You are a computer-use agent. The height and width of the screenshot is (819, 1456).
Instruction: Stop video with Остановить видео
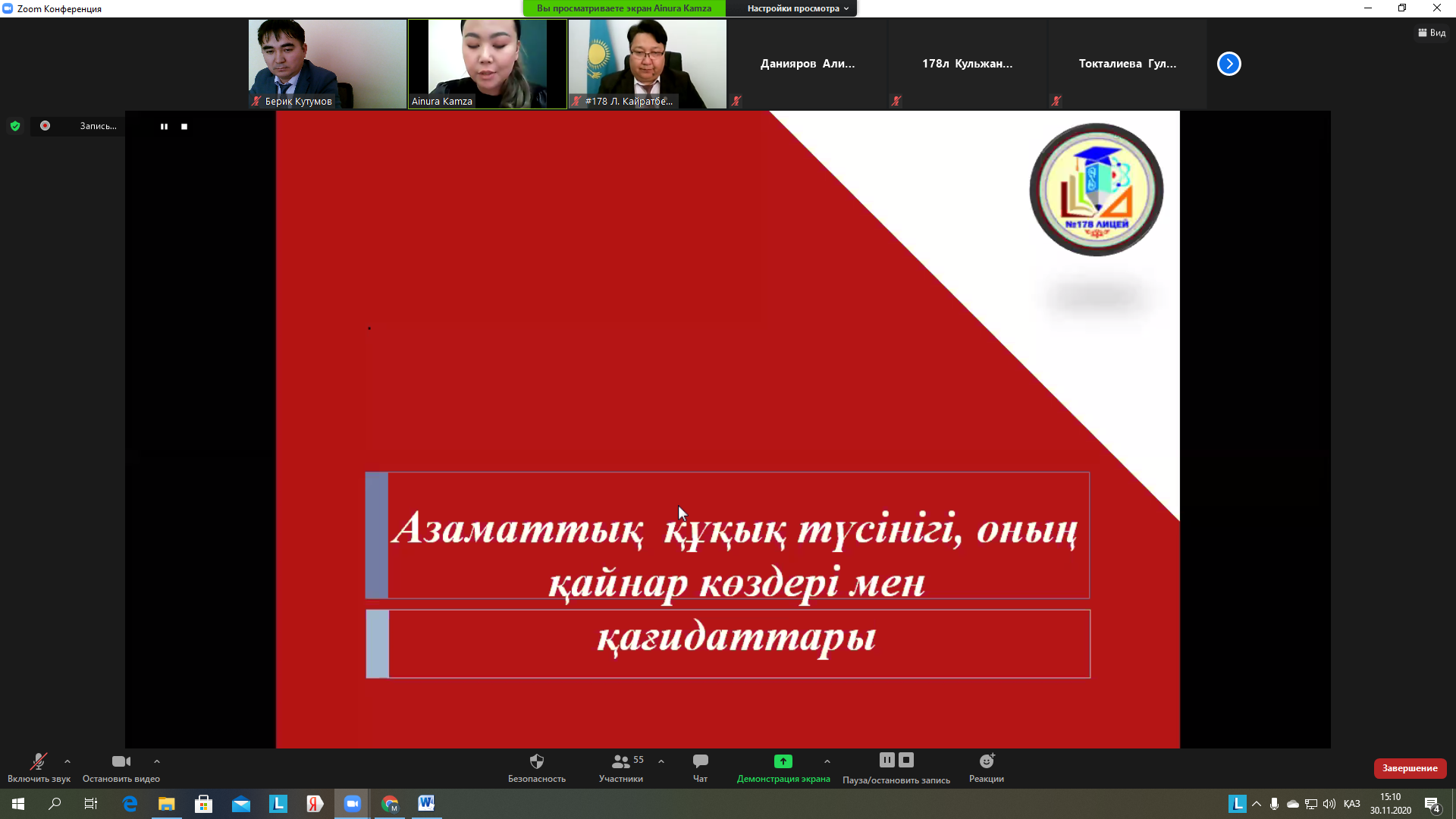point(121,761)
